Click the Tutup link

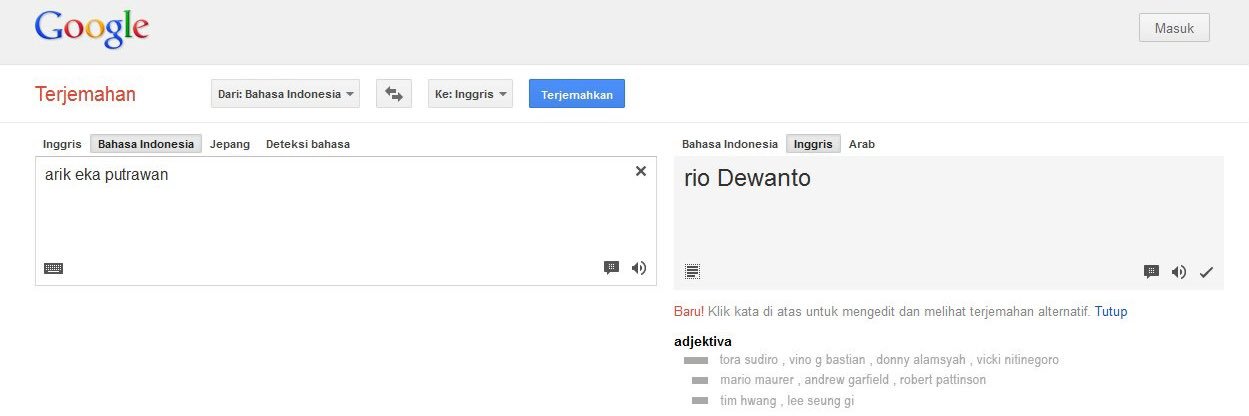pos(1111,312)
